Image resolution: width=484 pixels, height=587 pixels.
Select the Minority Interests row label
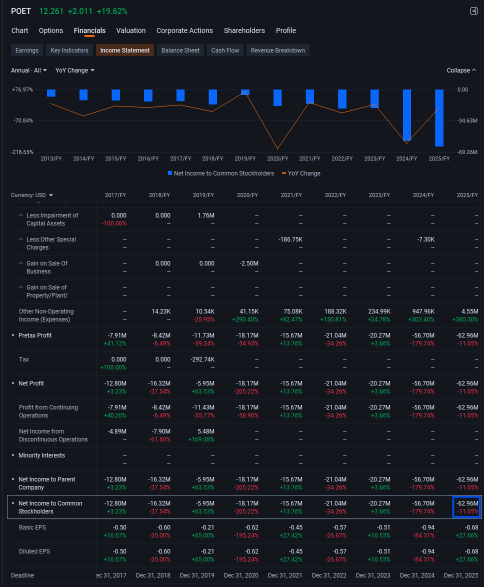[x=42, y=455]
